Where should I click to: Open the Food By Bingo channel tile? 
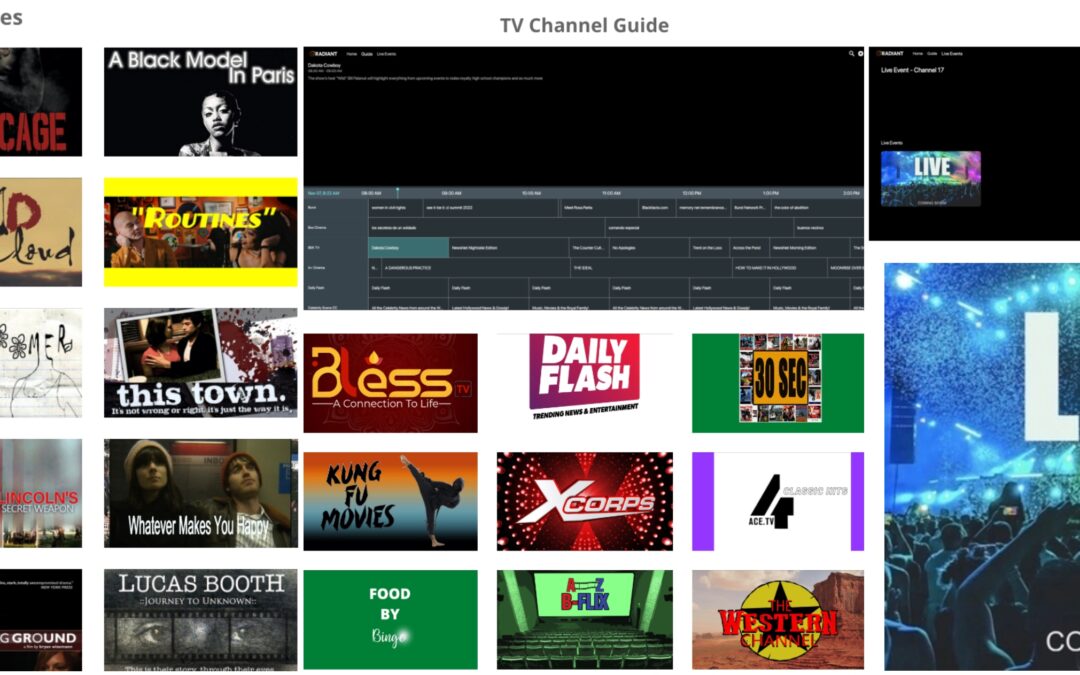click(x=391, y=619)
